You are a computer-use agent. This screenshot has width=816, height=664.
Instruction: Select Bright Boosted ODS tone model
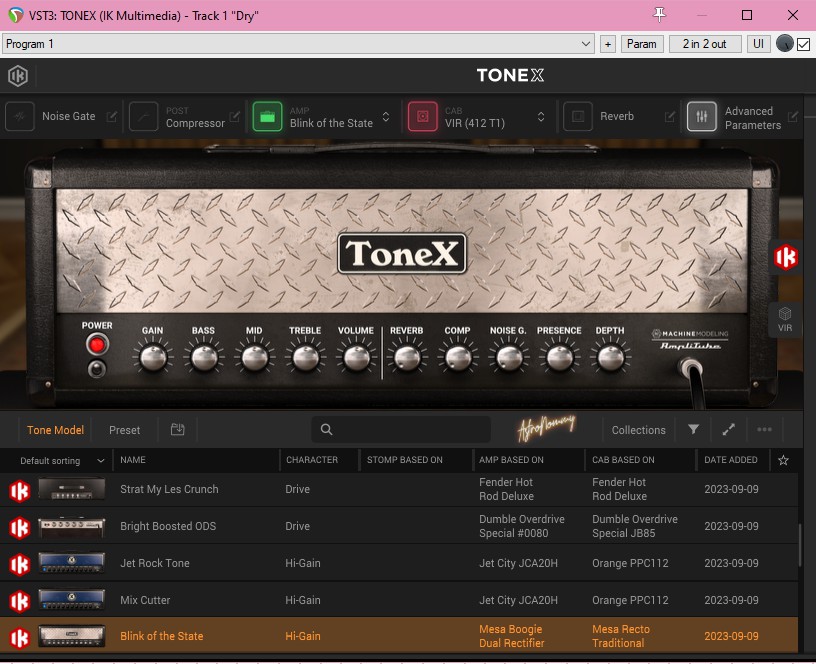click(x=399, y=526)
